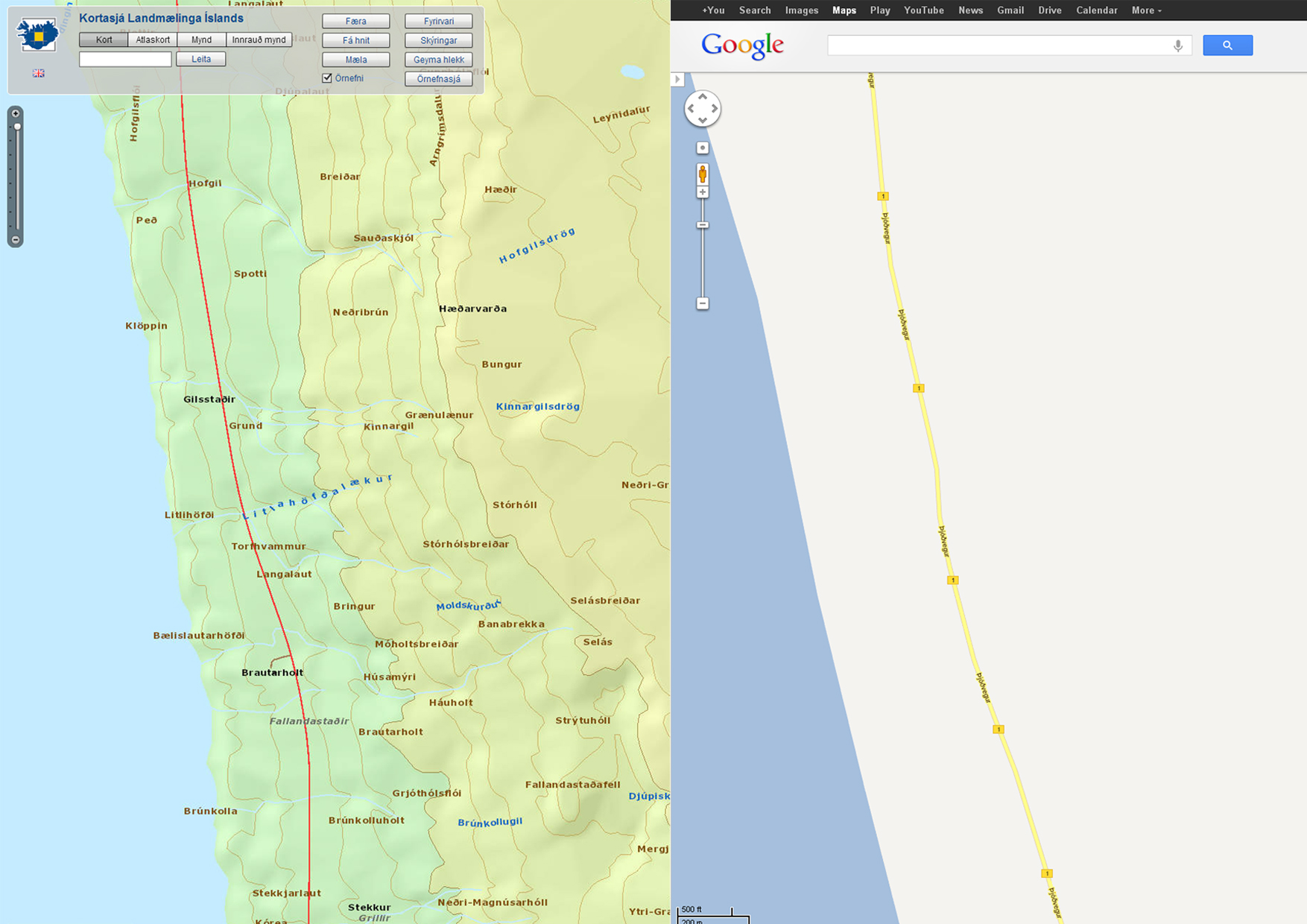Open YouTube in the Google bar
This screenshot has height=924, width=1307.
point(924,10)
